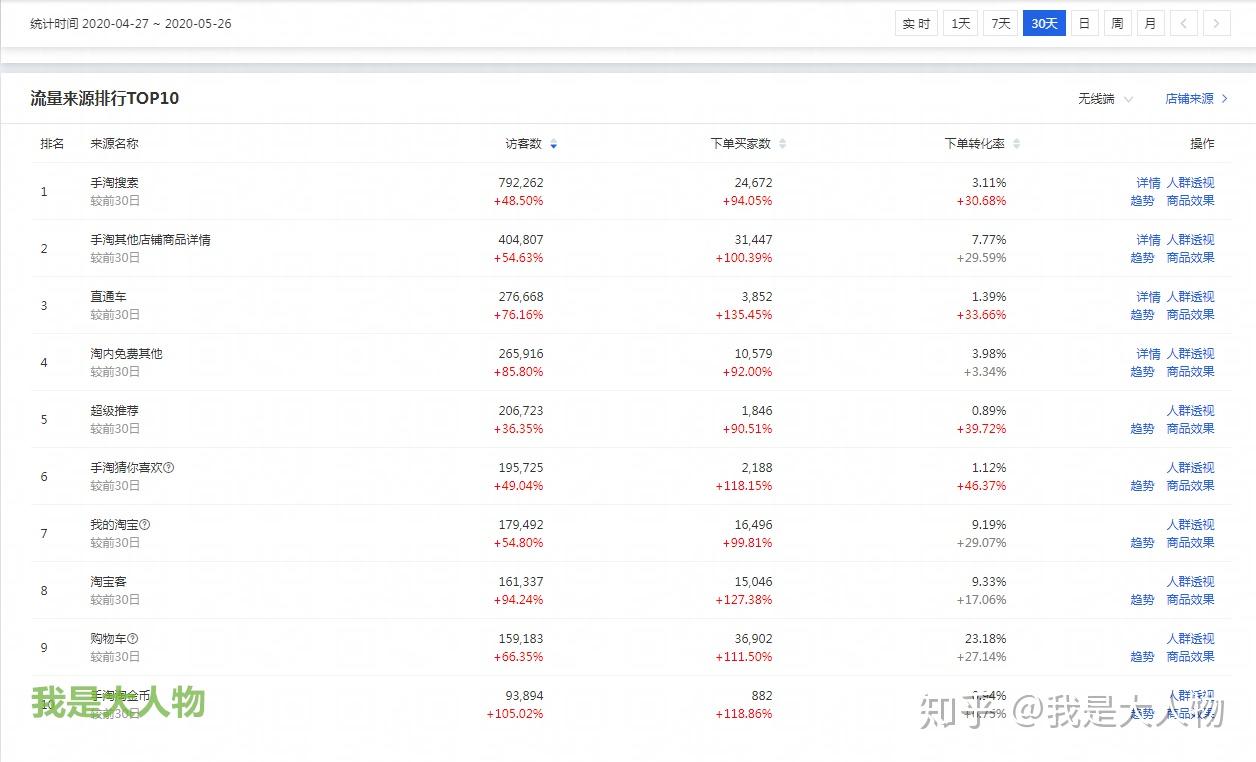Open 商品效果 for 淘内免费其他
Viewport: 1256px width, 762px height.
[x=1190, y=372]
